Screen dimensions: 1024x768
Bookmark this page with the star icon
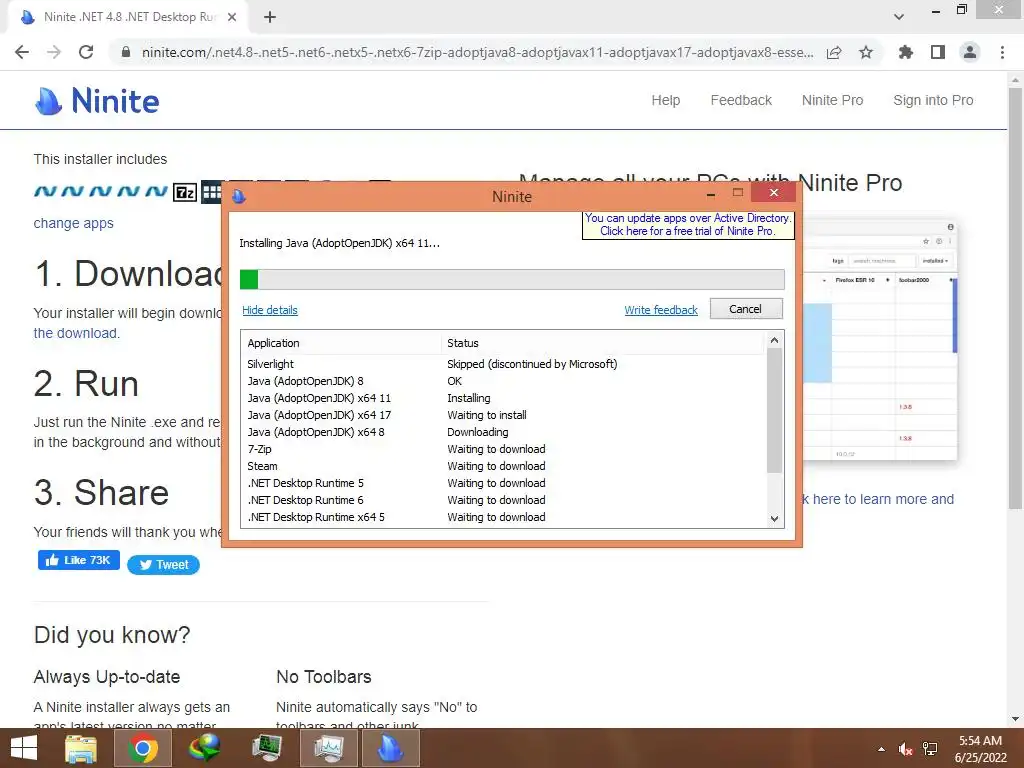click(x=866, y=52)
